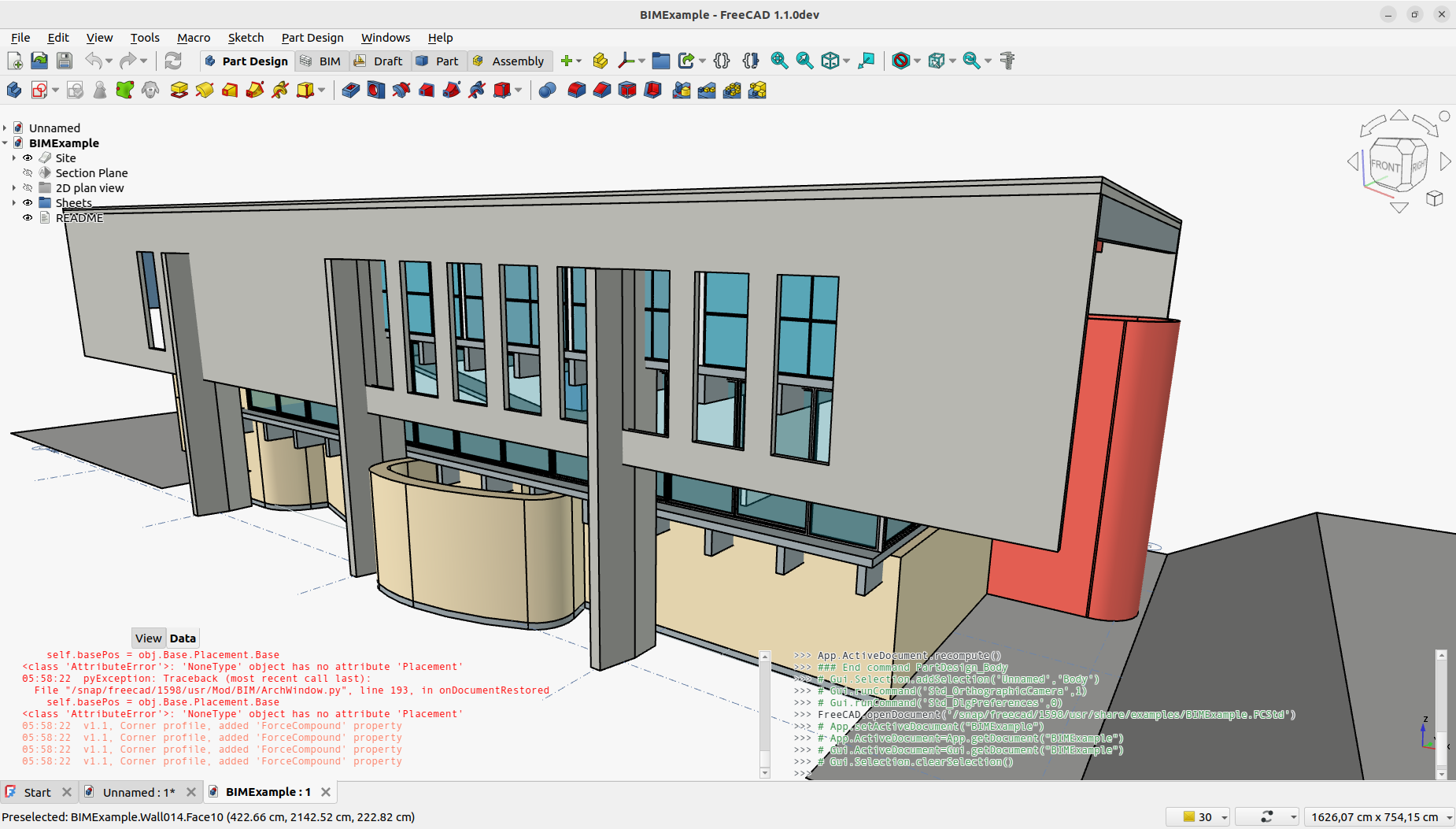Viewport: 1456px width, 829px height.
Task: Click the Align to selection icon
Action: (x=867, y=61)
